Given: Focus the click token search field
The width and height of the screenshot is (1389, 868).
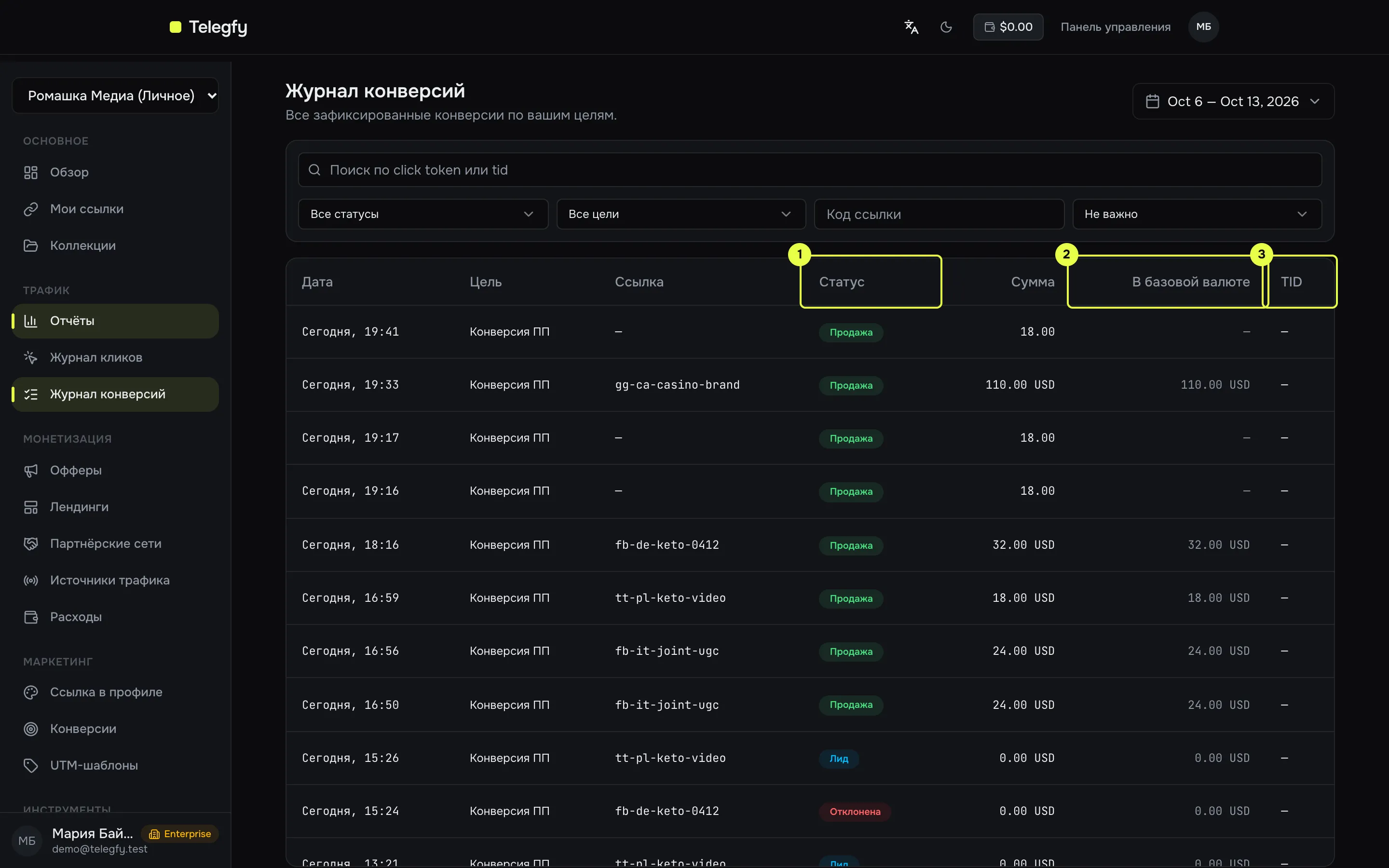Looking at the screenshot, I should [x=810, y=170].
